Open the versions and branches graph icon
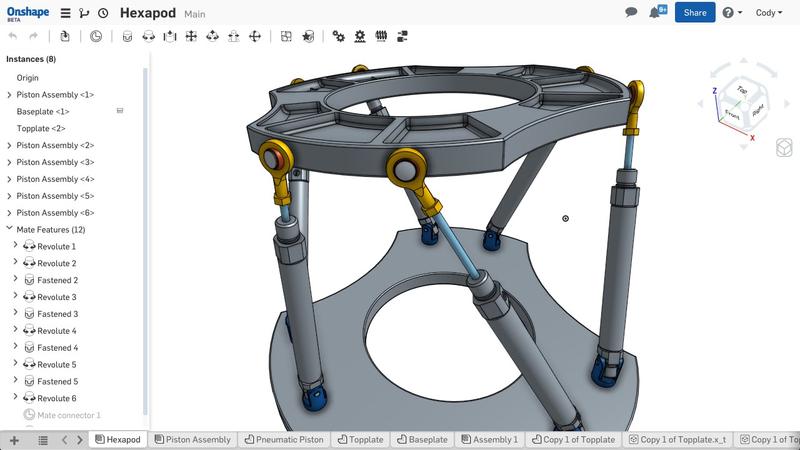Viewport: 800px width, 450px height. coord(84,14)
